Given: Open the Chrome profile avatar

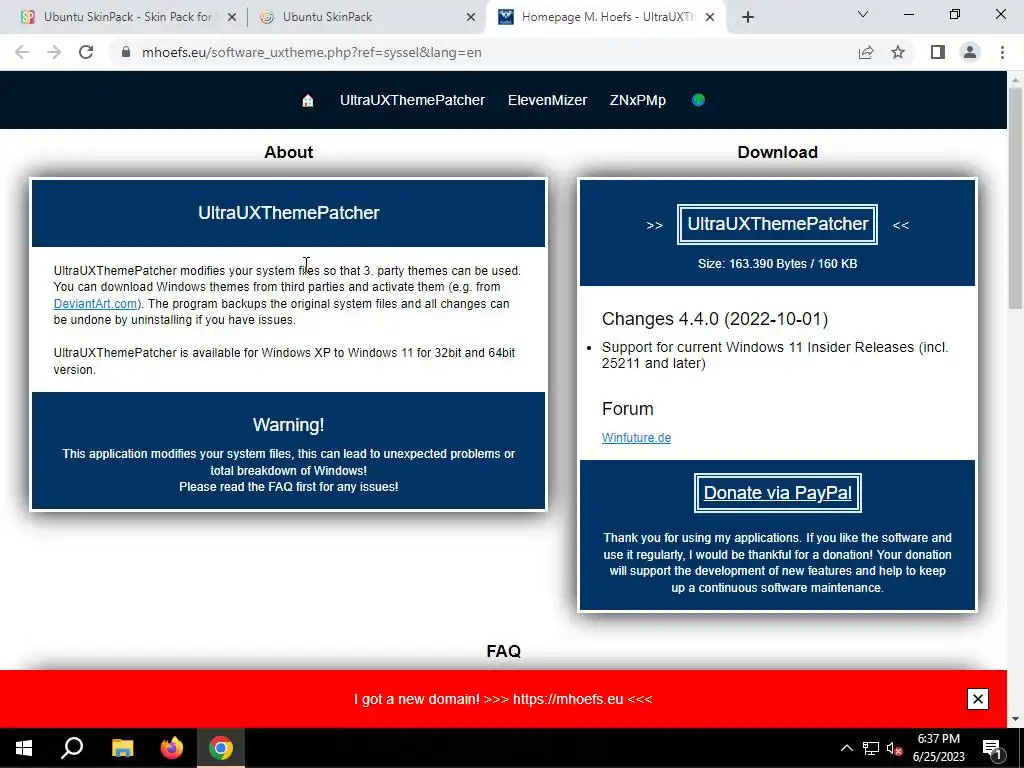Looking at the screenshot, I should tap(970, 52).
